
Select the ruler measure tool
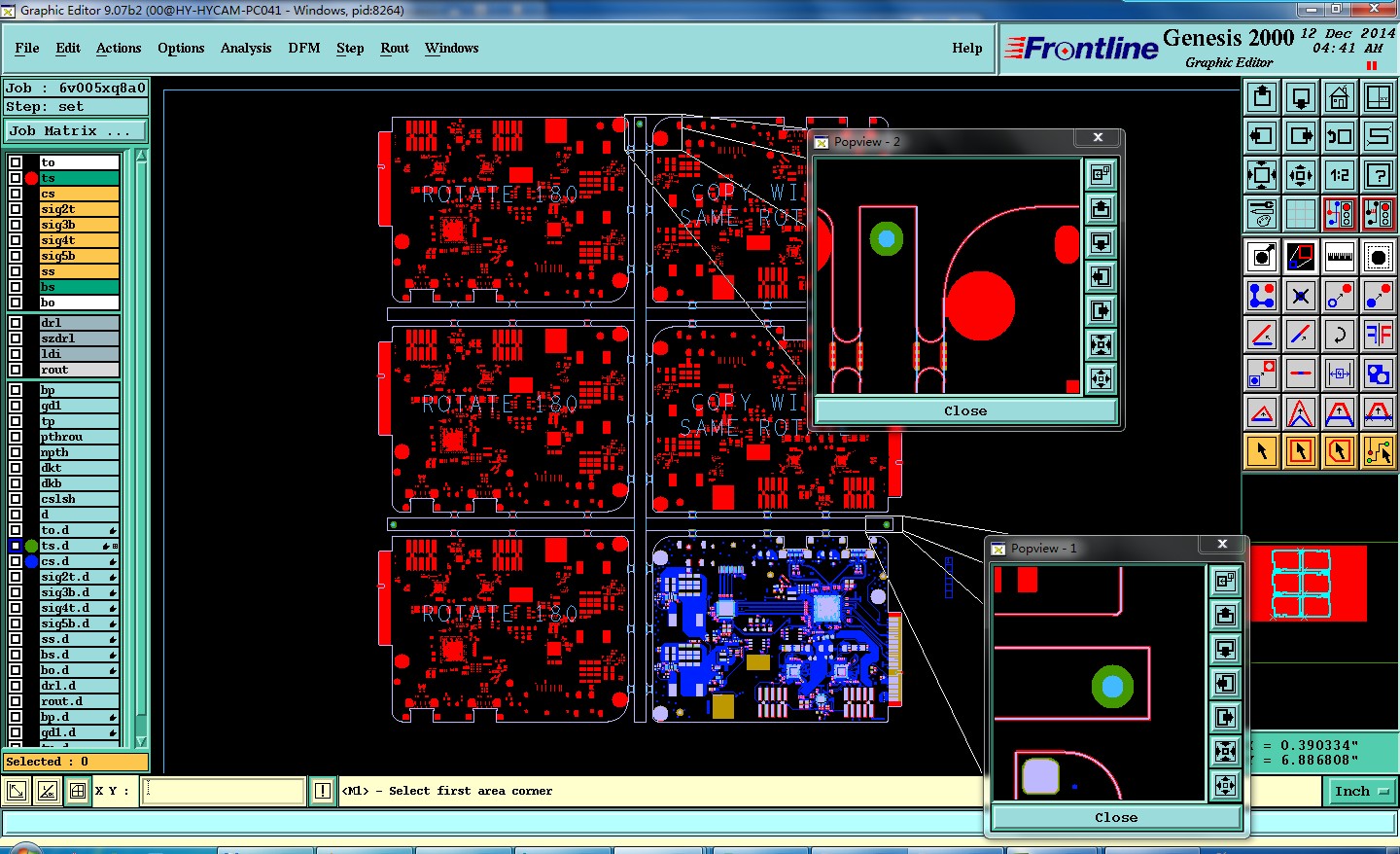coord(1340,257)
